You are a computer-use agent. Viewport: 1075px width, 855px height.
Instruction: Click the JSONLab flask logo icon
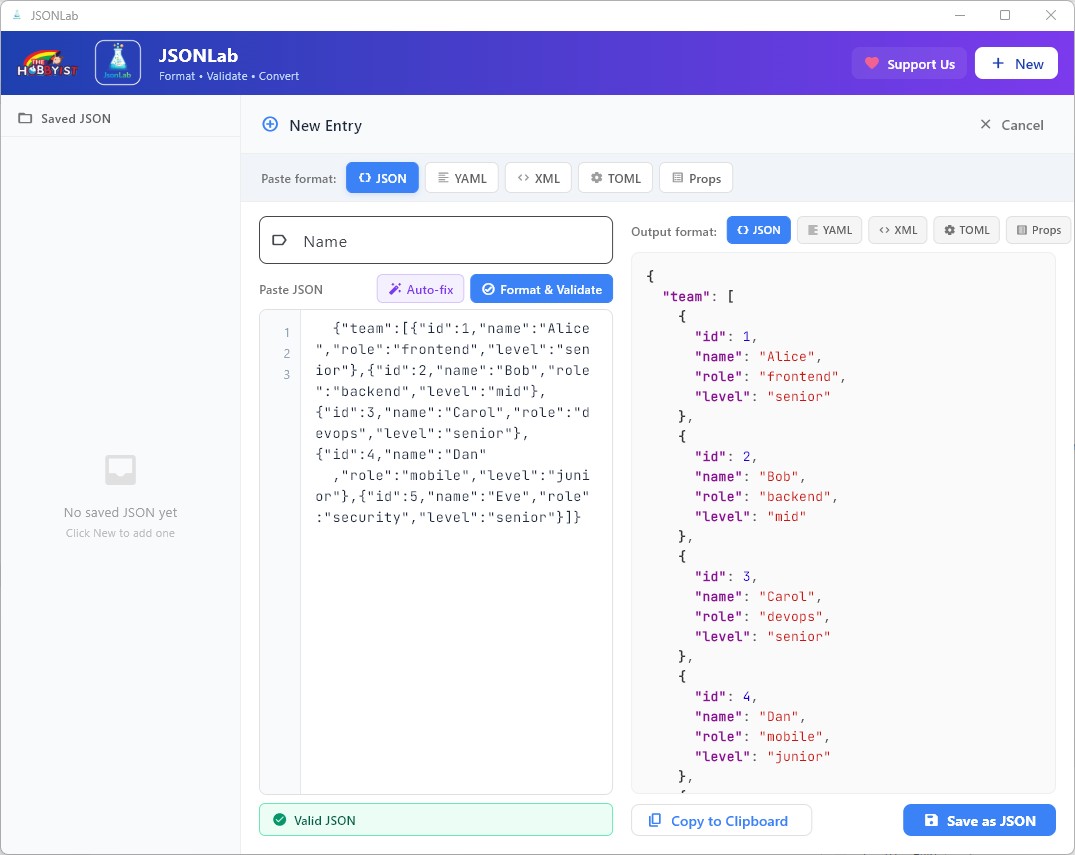[x=118, y=63]
